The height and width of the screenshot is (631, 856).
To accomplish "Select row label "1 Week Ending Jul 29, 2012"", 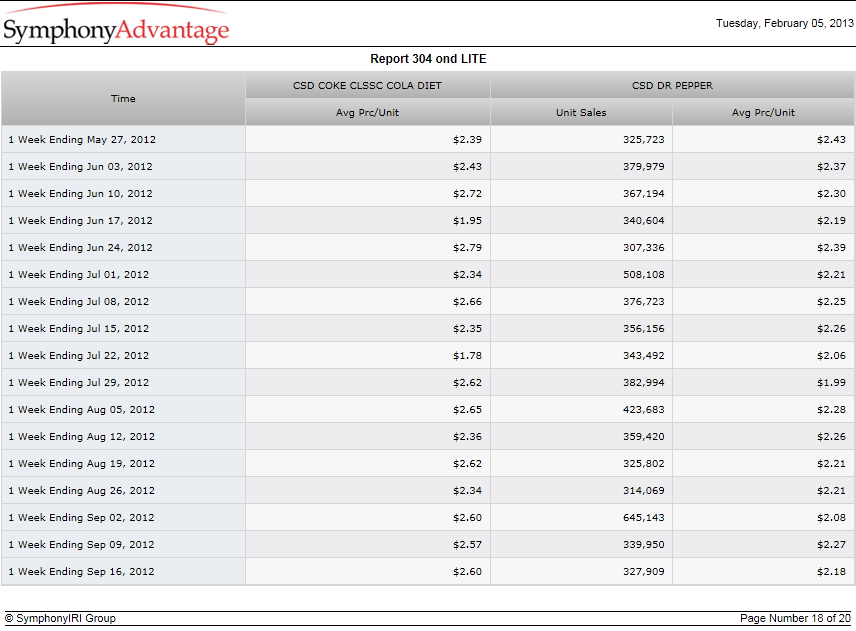I will pos(79,383).
